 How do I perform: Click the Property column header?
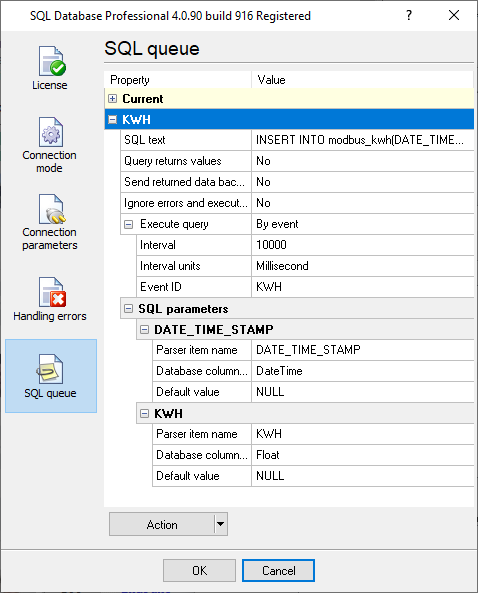click(178, 80)
